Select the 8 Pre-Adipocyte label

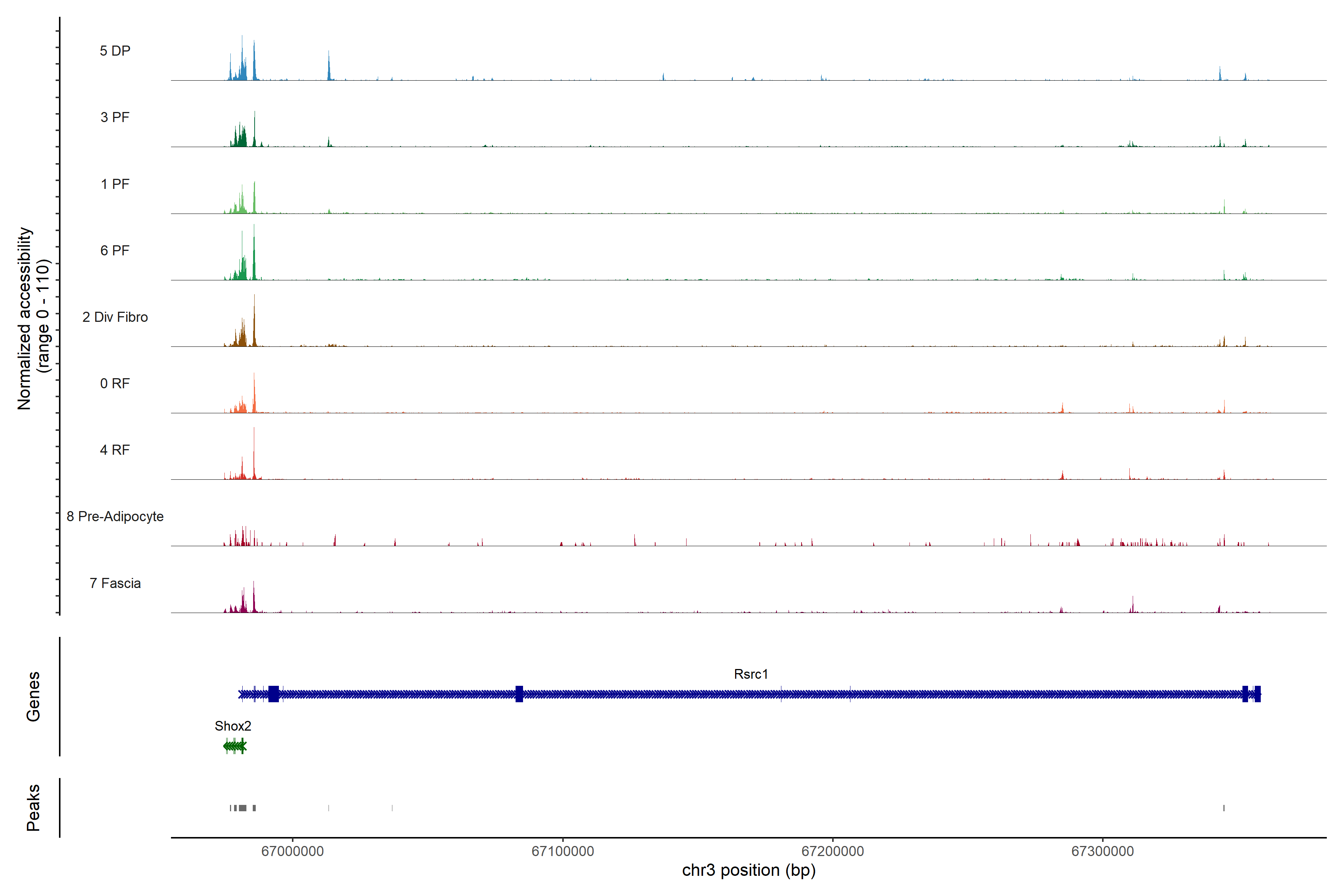click(115, 517)
